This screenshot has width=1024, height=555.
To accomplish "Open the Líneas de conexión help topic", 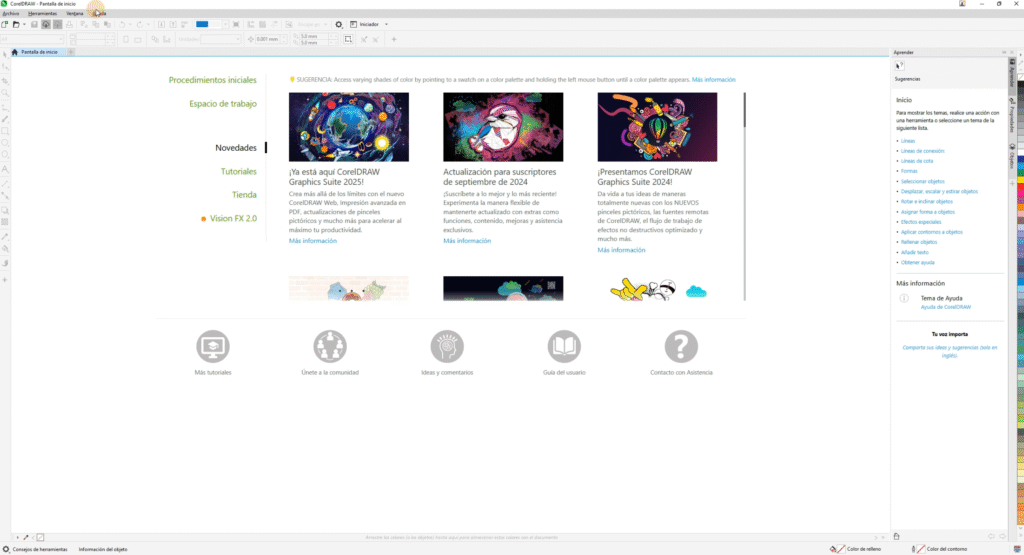I will click(x=922, y=151).
